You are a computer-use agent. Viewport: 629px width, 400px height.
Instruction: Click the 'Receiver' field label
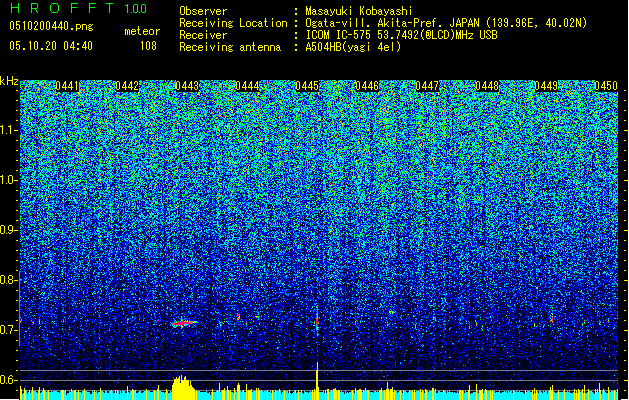point(203,35)
